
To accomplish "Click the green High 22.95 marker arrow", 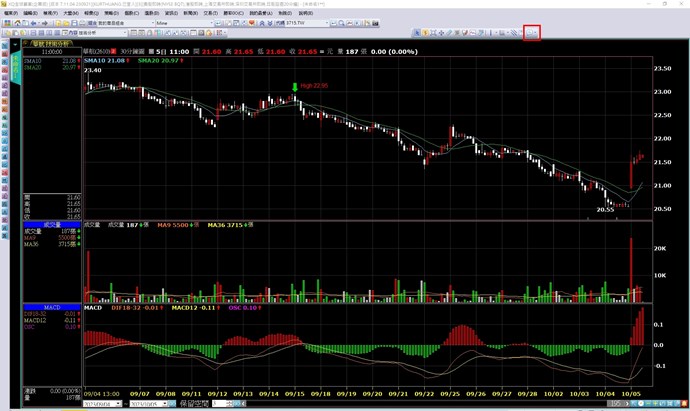I will click(295, 87).
